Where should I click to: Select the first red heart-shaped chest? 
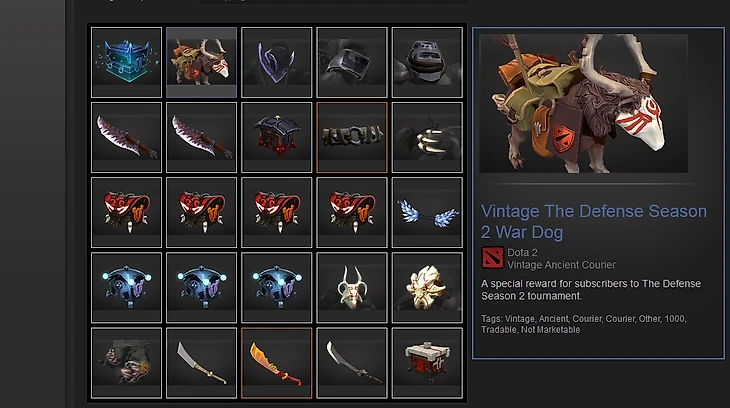tap(126, 212)
